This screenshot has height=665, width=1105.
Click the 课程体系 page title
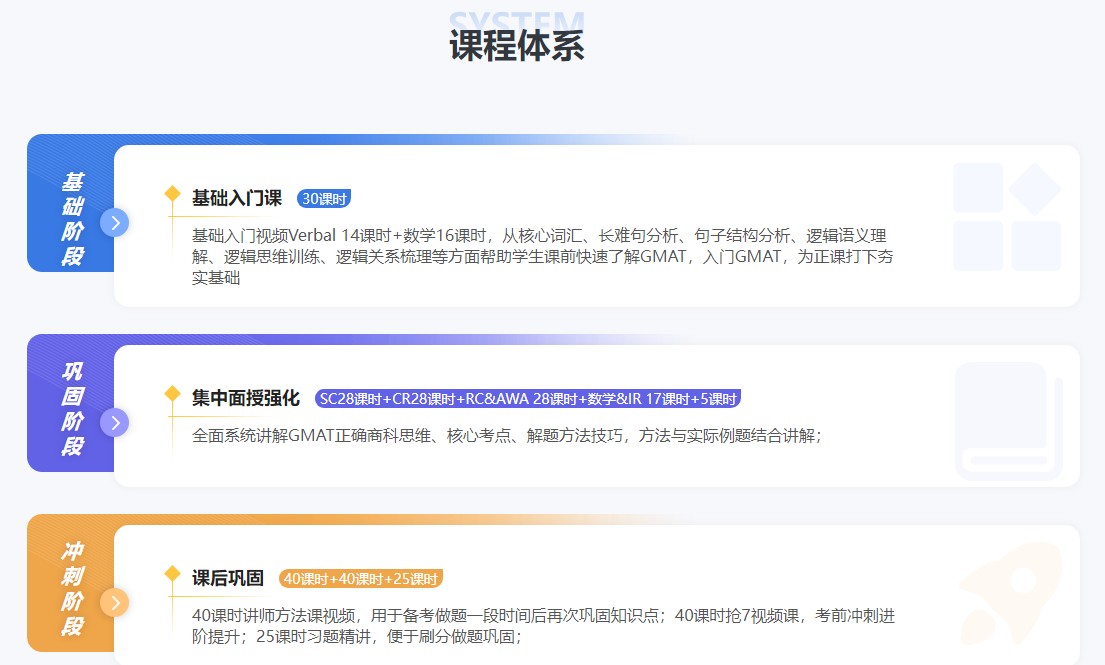517,46
